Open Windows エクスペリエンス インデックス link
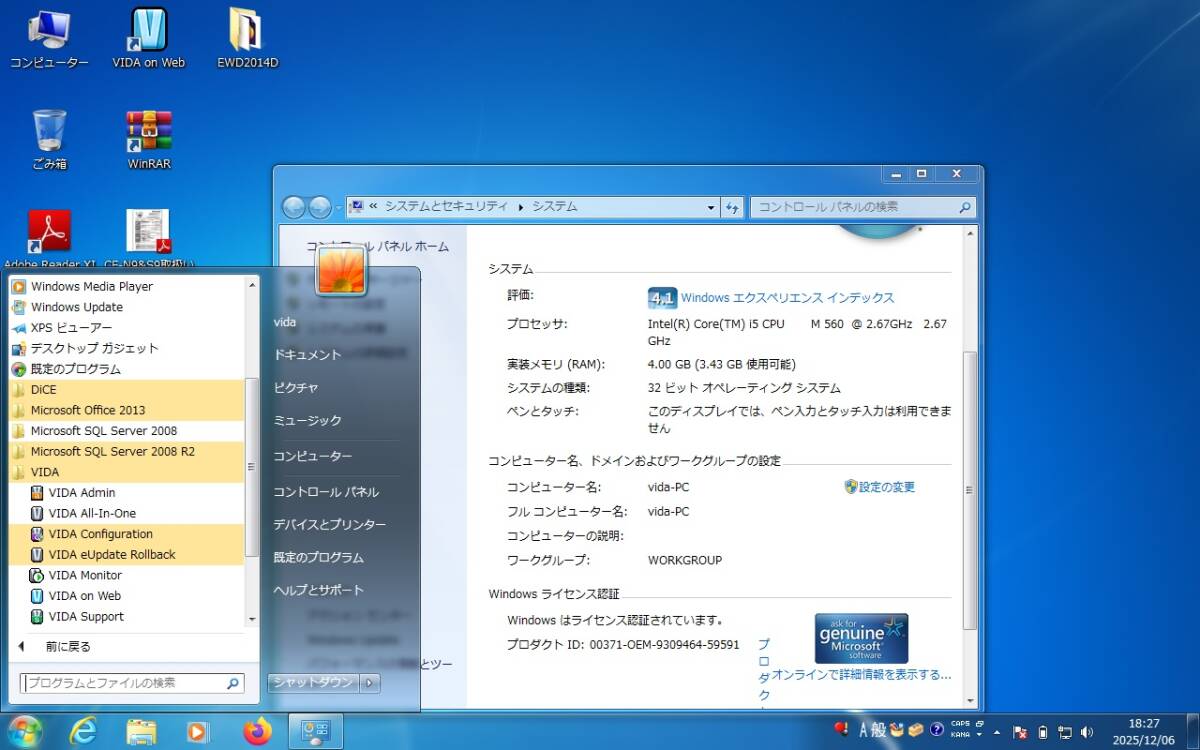Screen dimensions: 1200x750 [788, 298]
